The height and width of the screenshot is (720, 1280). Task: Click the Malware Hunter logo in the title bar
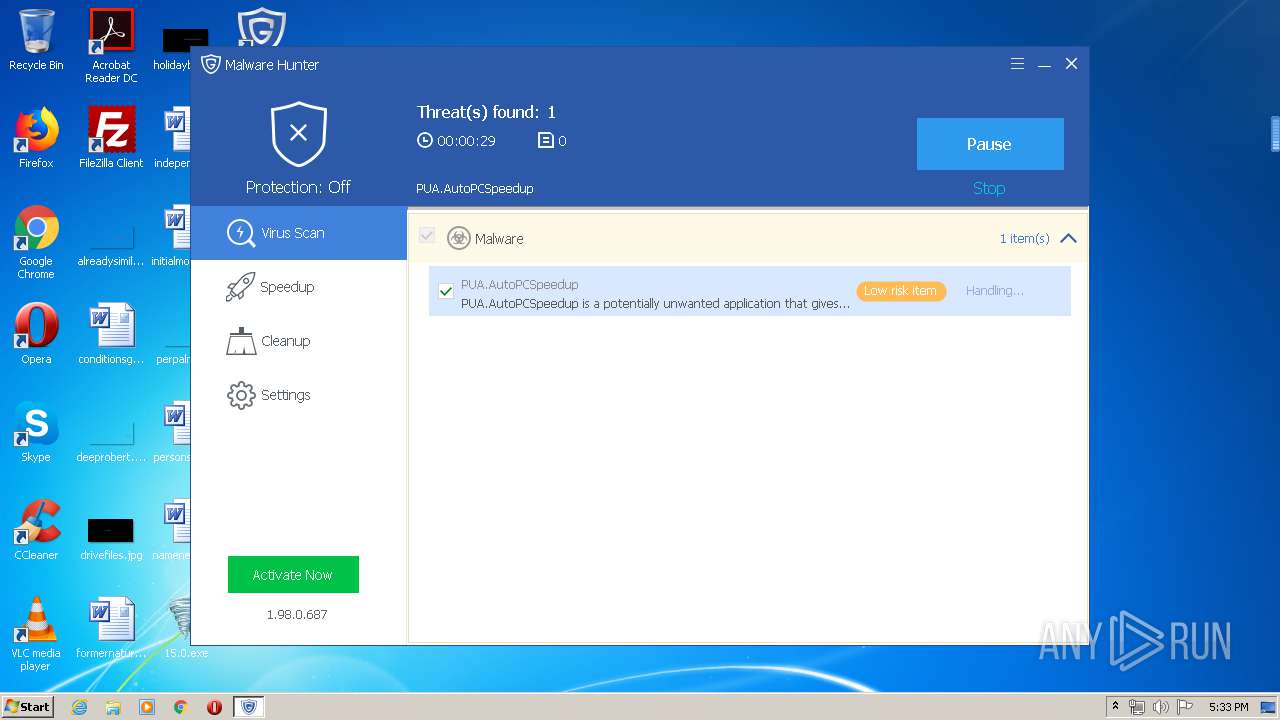(210, 64)
